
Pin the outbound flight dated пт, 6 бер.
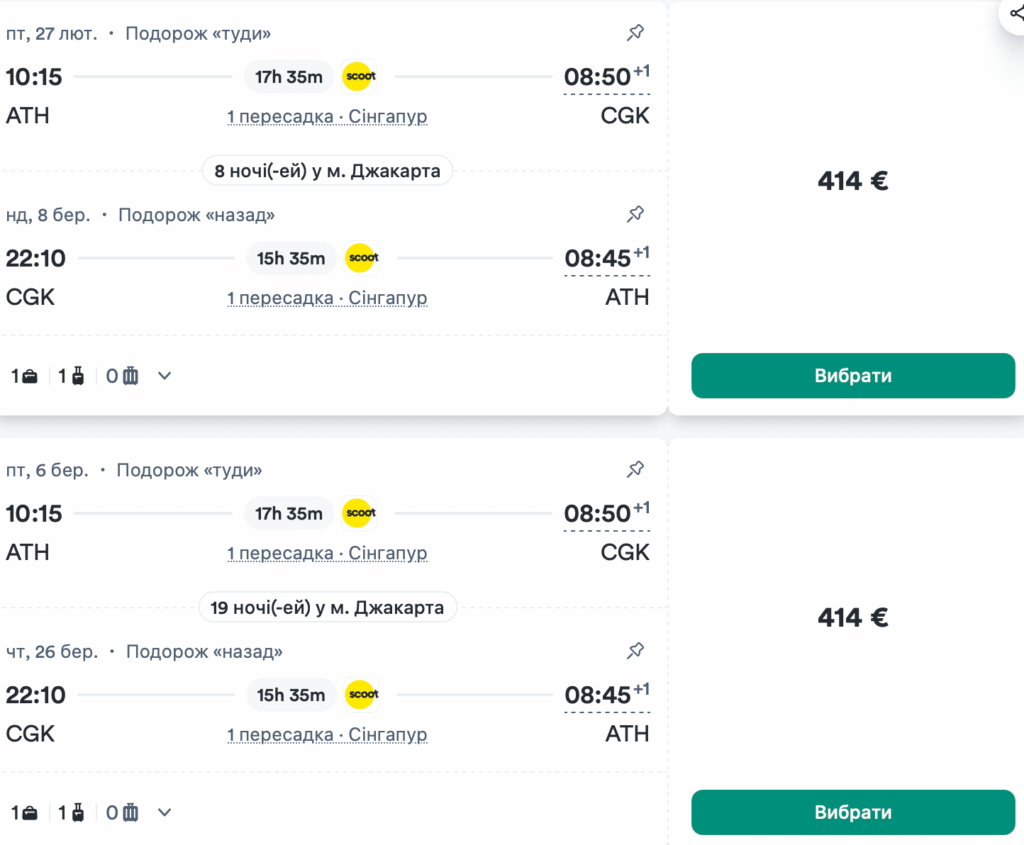(635, 468)
